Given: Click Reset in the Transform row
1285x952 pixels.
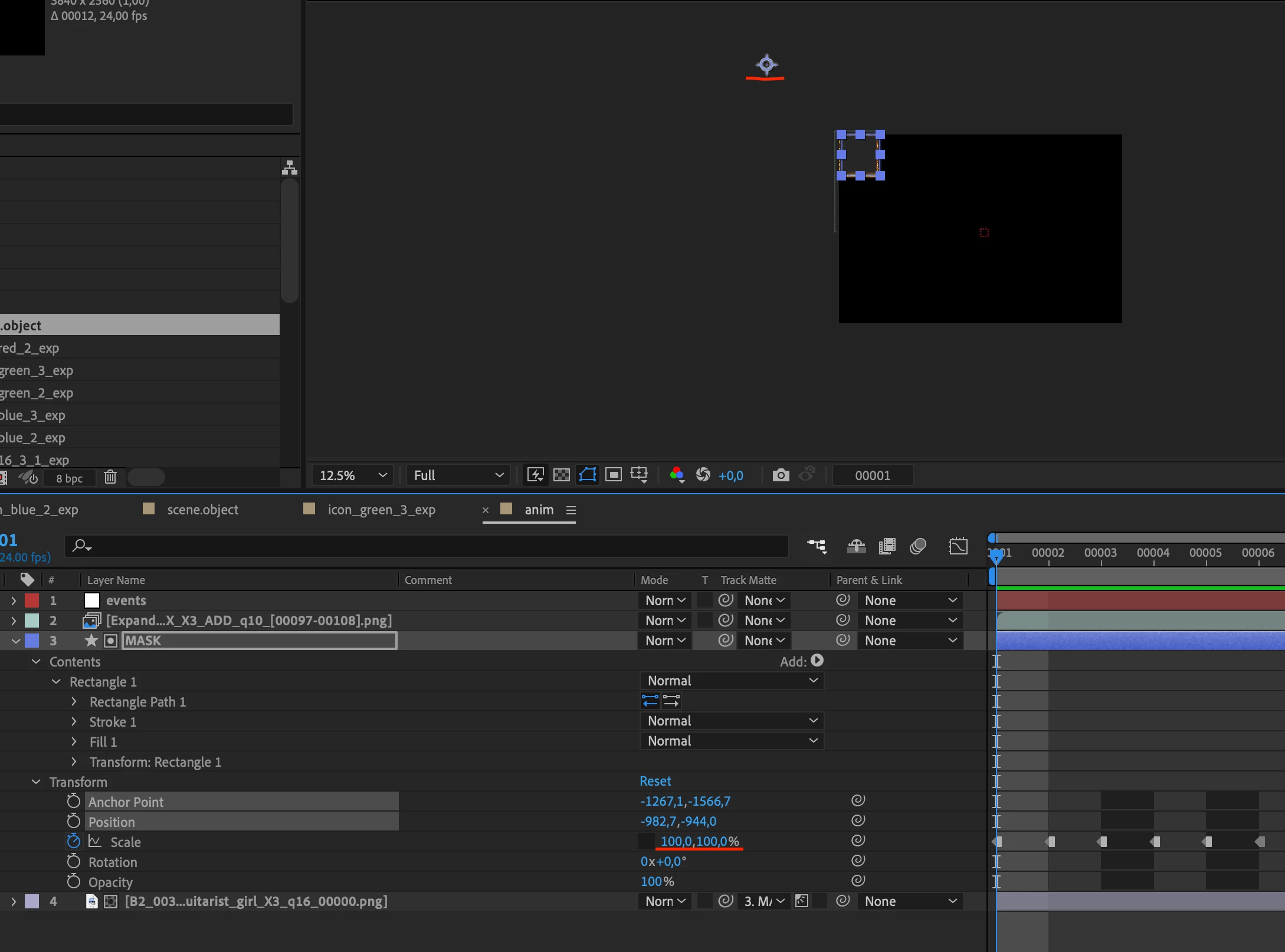Looking at the screenshot, I should tap(655, 782).
